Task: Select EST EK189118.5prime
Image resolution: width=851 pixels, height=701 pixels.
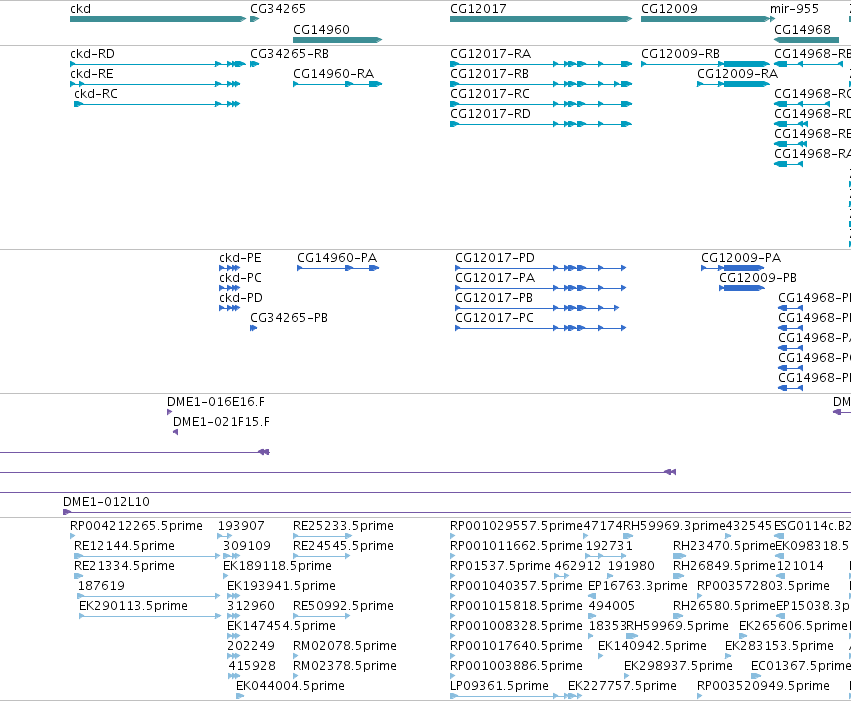Action: (x=277, y=566)
